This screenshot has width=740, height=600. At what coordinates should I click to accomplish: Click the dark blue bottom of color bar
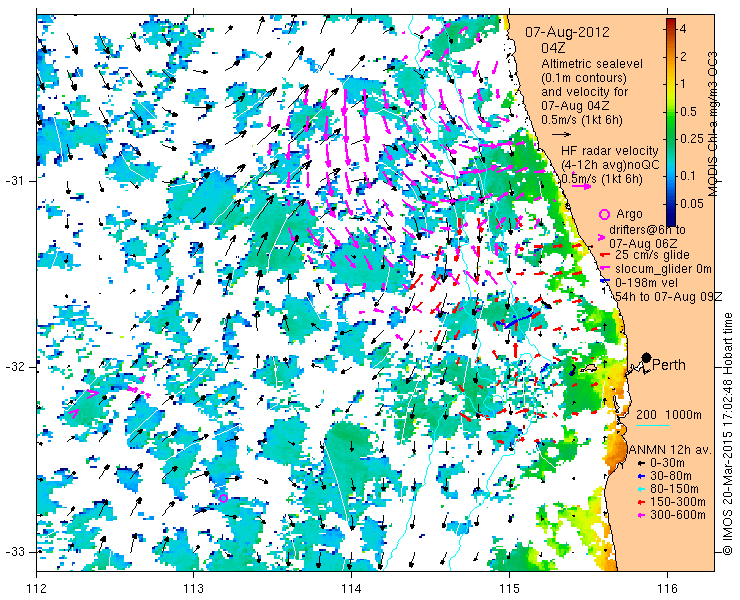[671, 220]
